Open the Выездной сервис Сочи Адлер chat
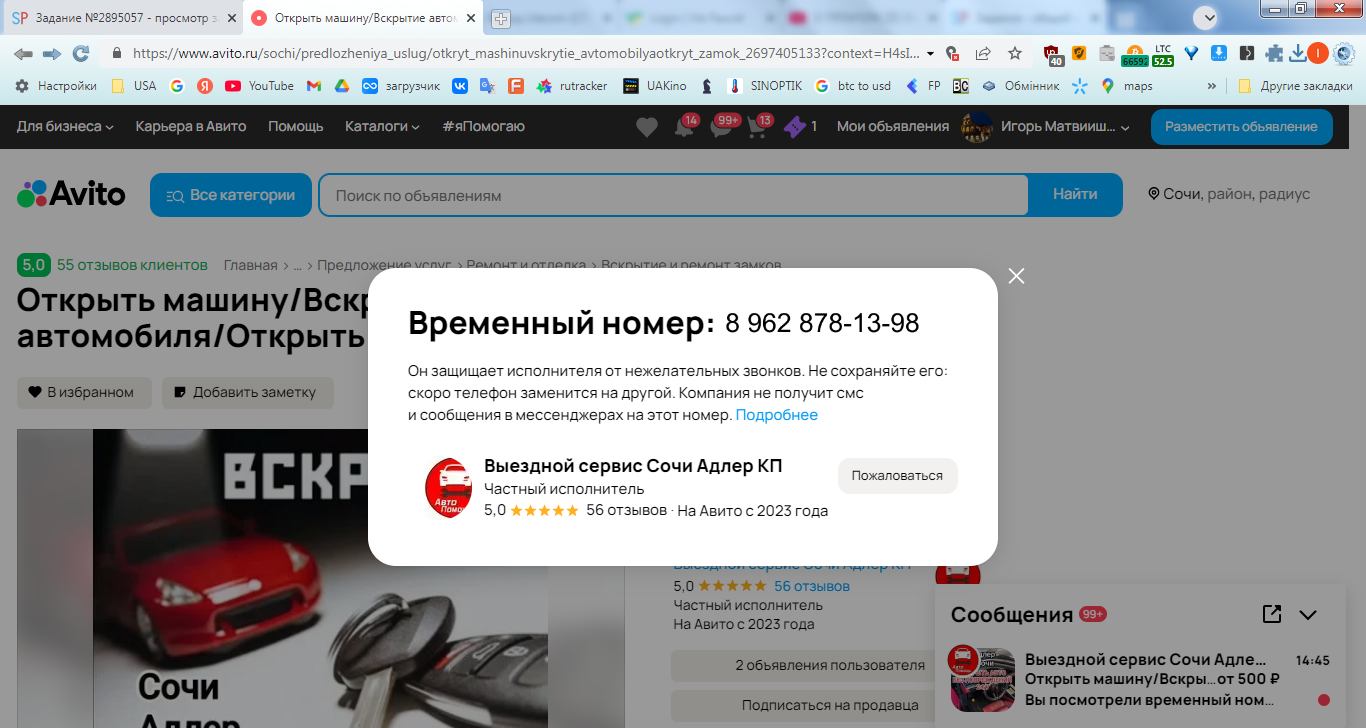Image resolution: width=1366 pixels, height=728 pixels. point(1140,680)
